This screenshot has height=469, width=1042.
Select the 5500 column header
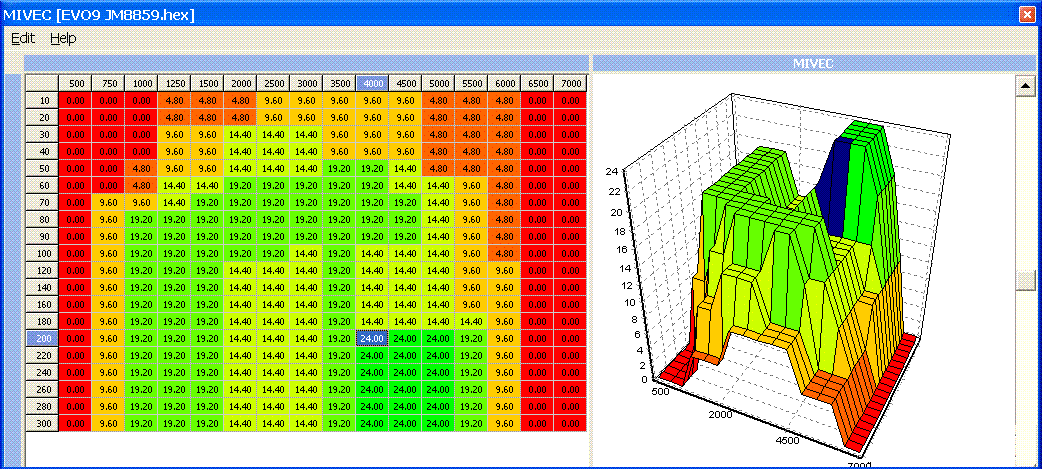click(x=471, y=84)
